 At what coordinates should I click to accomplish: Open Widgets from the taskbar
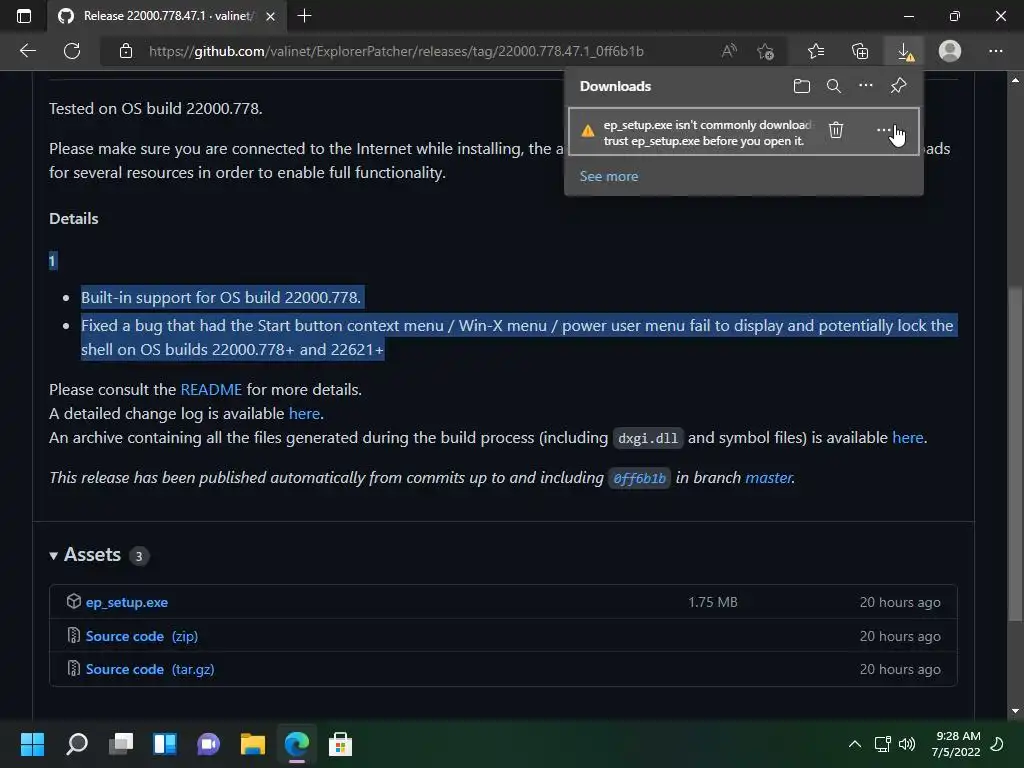click(165, 744)
